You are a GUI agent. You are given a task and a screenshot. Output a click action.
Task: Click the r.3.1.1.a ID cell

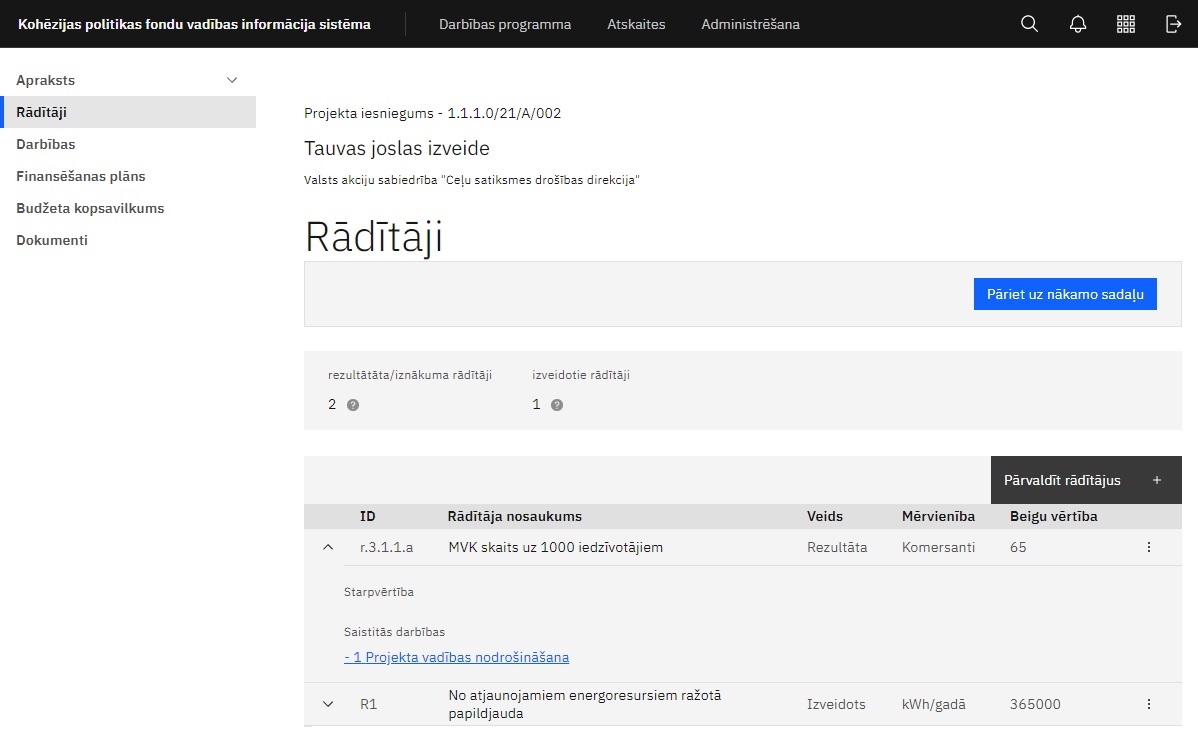click(x=387, y=547)
